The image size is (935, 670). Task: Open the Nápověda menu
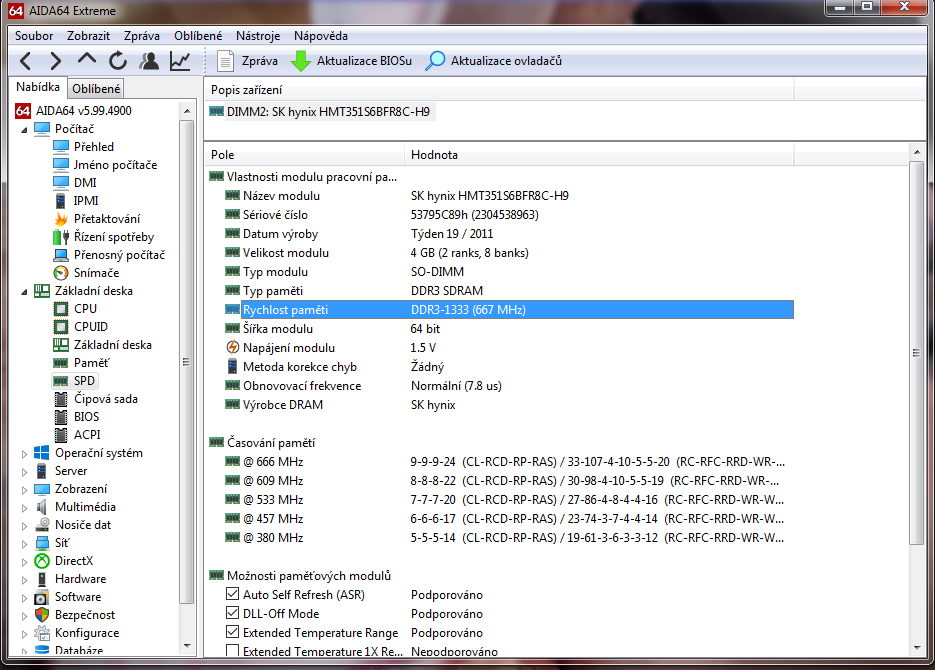(x=321, y=36)
